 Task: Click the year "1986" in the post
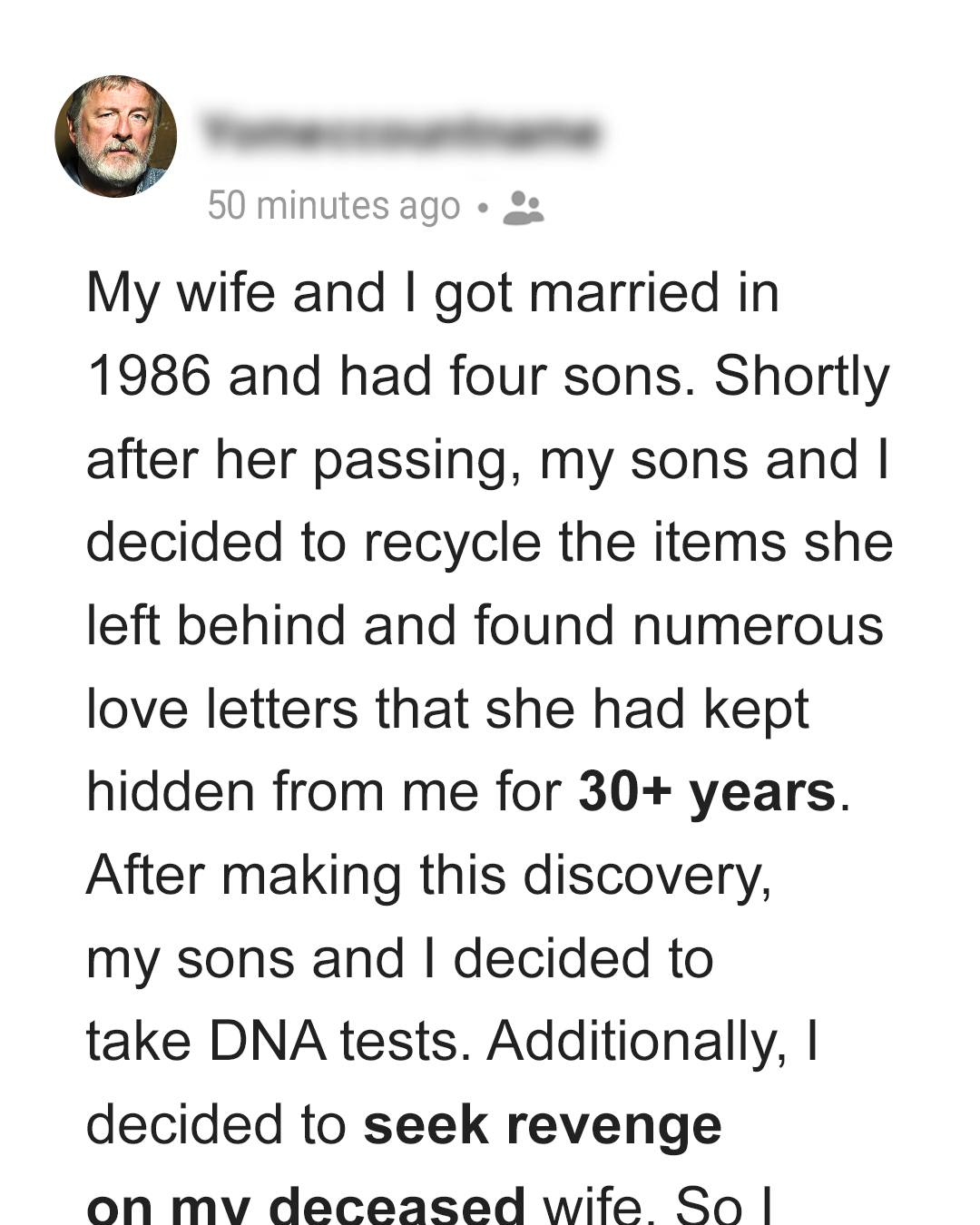tap(149, 376)
